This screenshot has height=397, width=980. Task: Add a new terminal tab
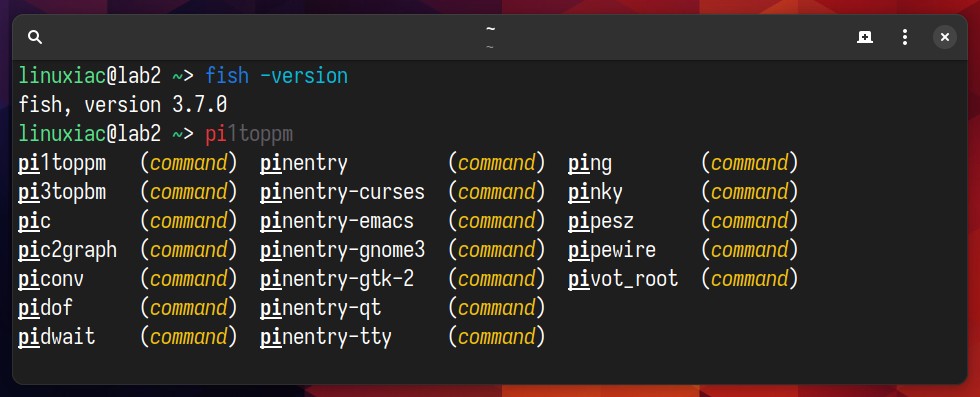[864, 38]
